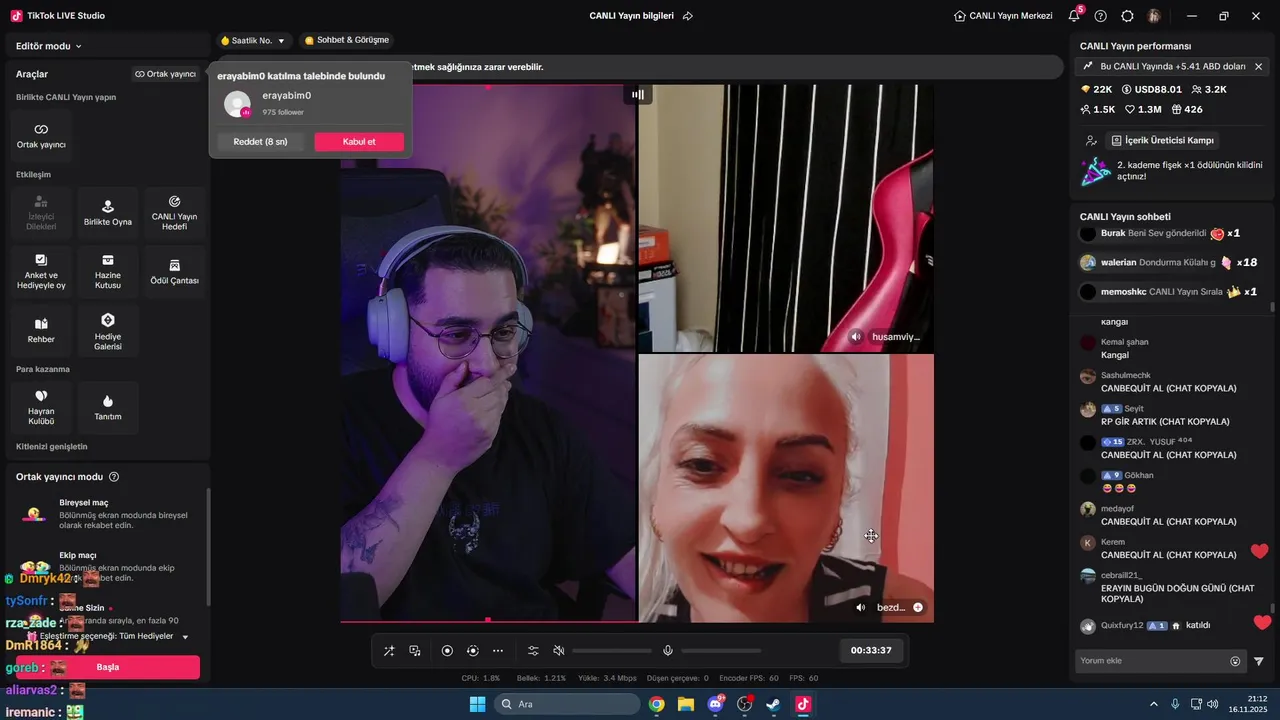Click the Başla button
Image resolution: width=1280 pixels, height=720 pixels.
point(108,667)
